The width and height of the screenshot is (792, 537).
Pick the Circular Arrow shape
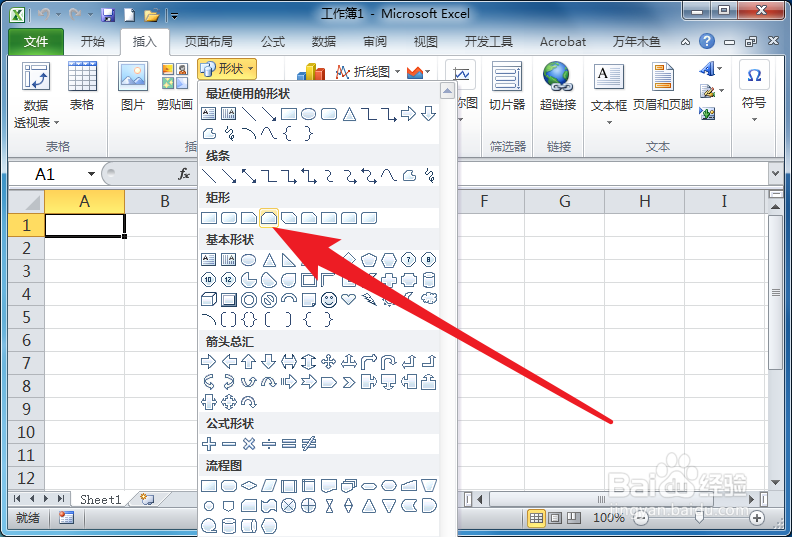(249, 402)
